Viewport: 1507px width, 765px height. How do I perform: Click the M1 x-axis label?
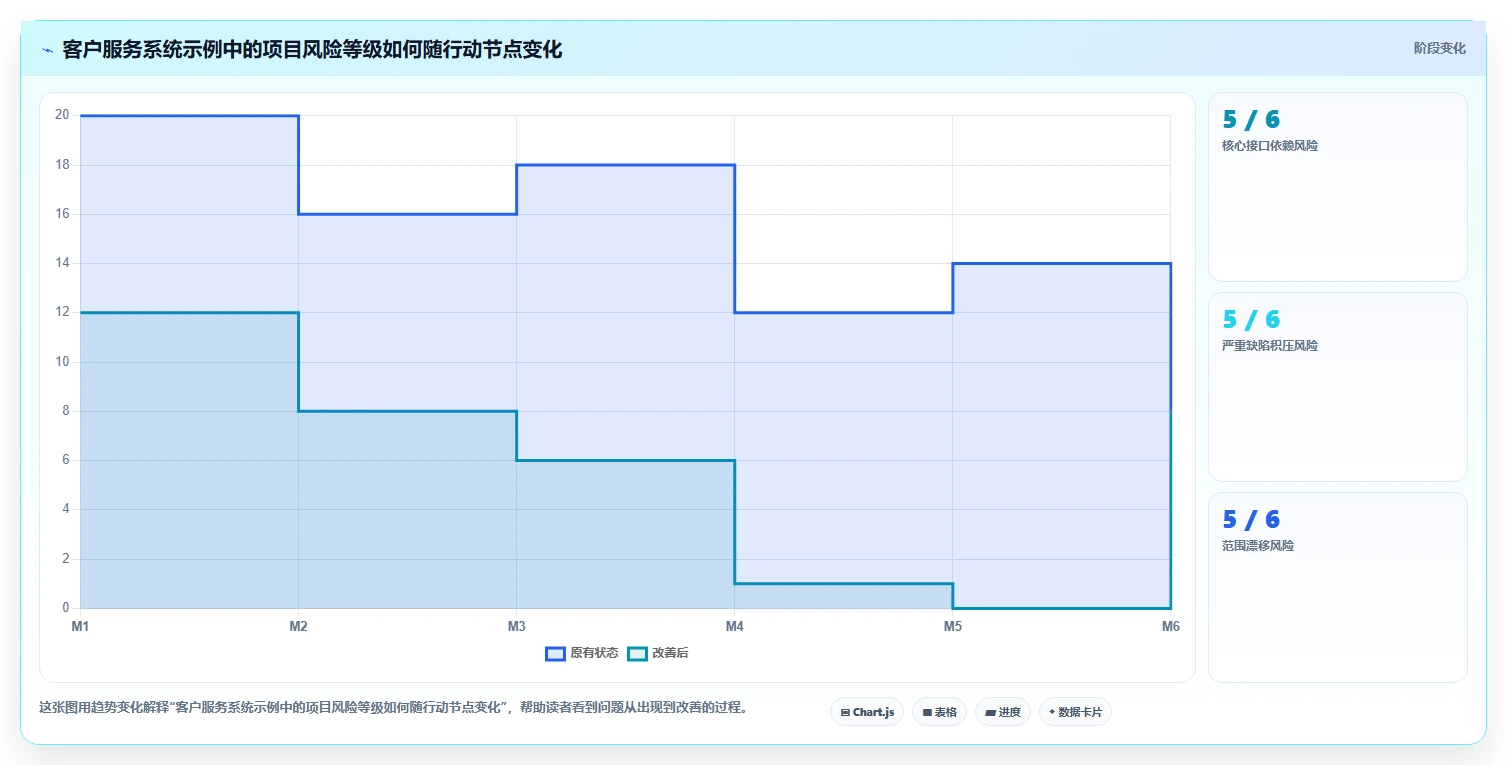(80, 627)
